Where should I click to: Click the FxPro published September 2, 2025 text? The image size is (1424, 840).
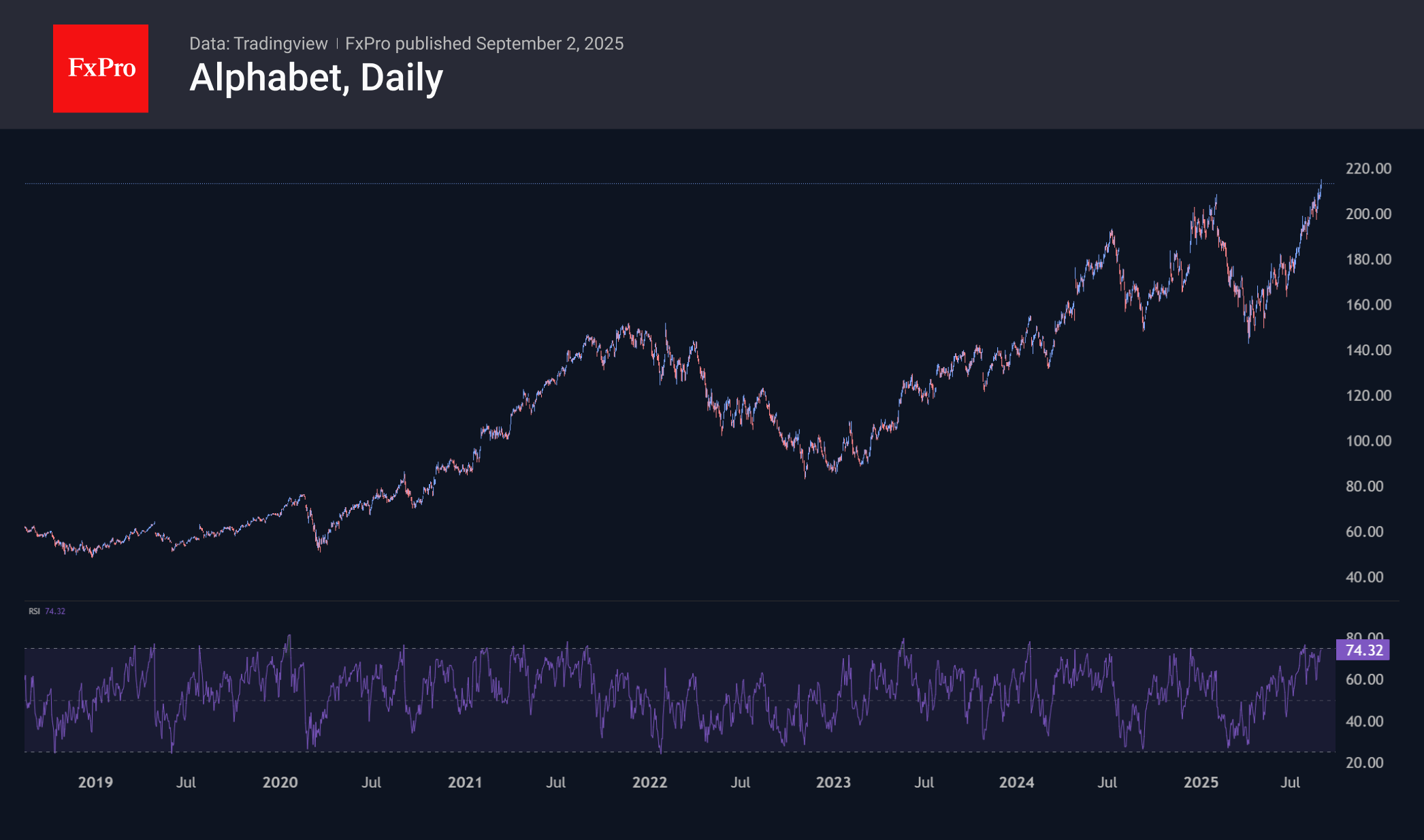[x=485, y=43]
